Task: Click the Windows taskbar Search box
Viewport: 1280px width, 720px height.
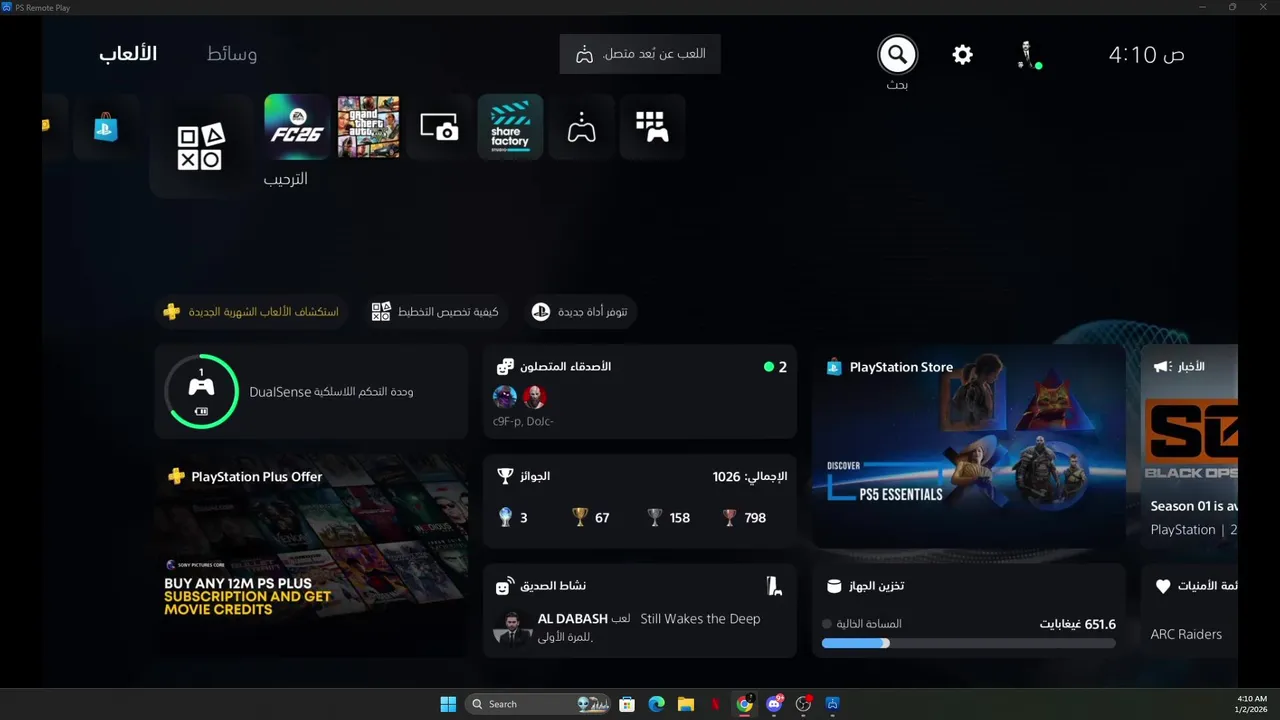Action: (539, 704)
